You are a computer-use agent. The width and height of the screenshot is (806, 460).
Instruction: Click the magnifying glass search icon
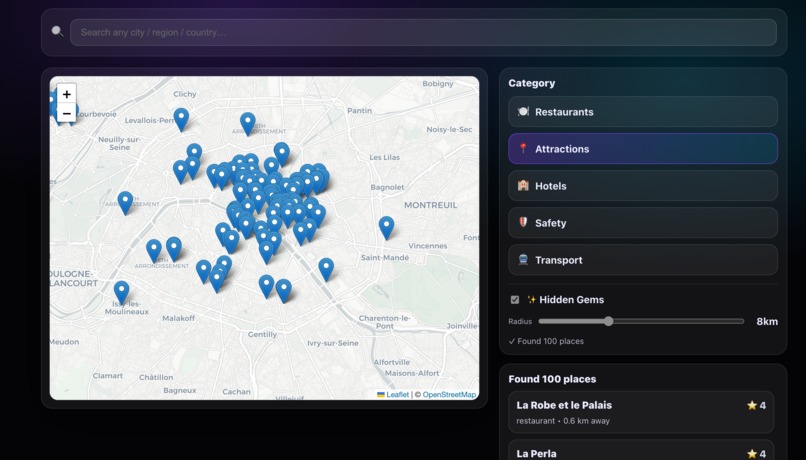57,32
